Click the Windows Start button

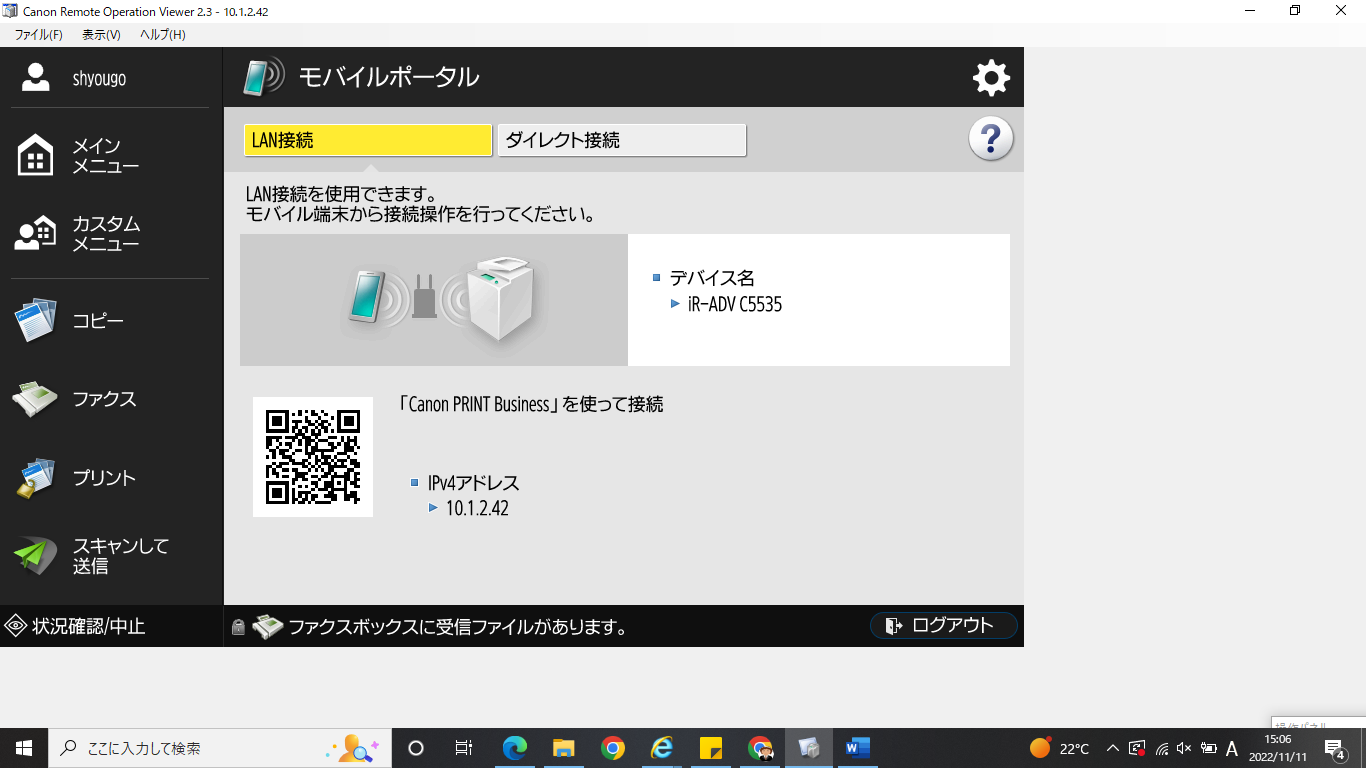point(23,748)
